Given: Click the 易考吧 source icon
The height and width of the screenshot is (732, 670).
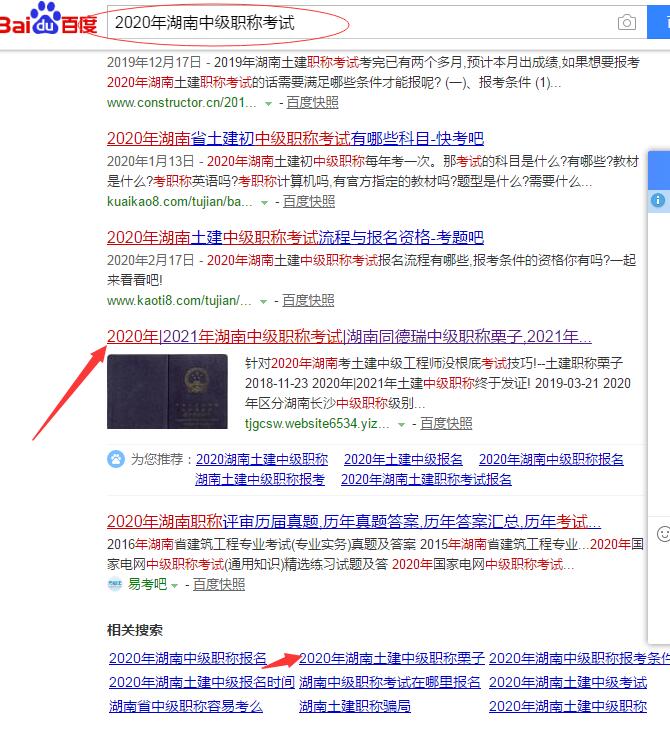Looking at the screenshot, I should (115, 584).
